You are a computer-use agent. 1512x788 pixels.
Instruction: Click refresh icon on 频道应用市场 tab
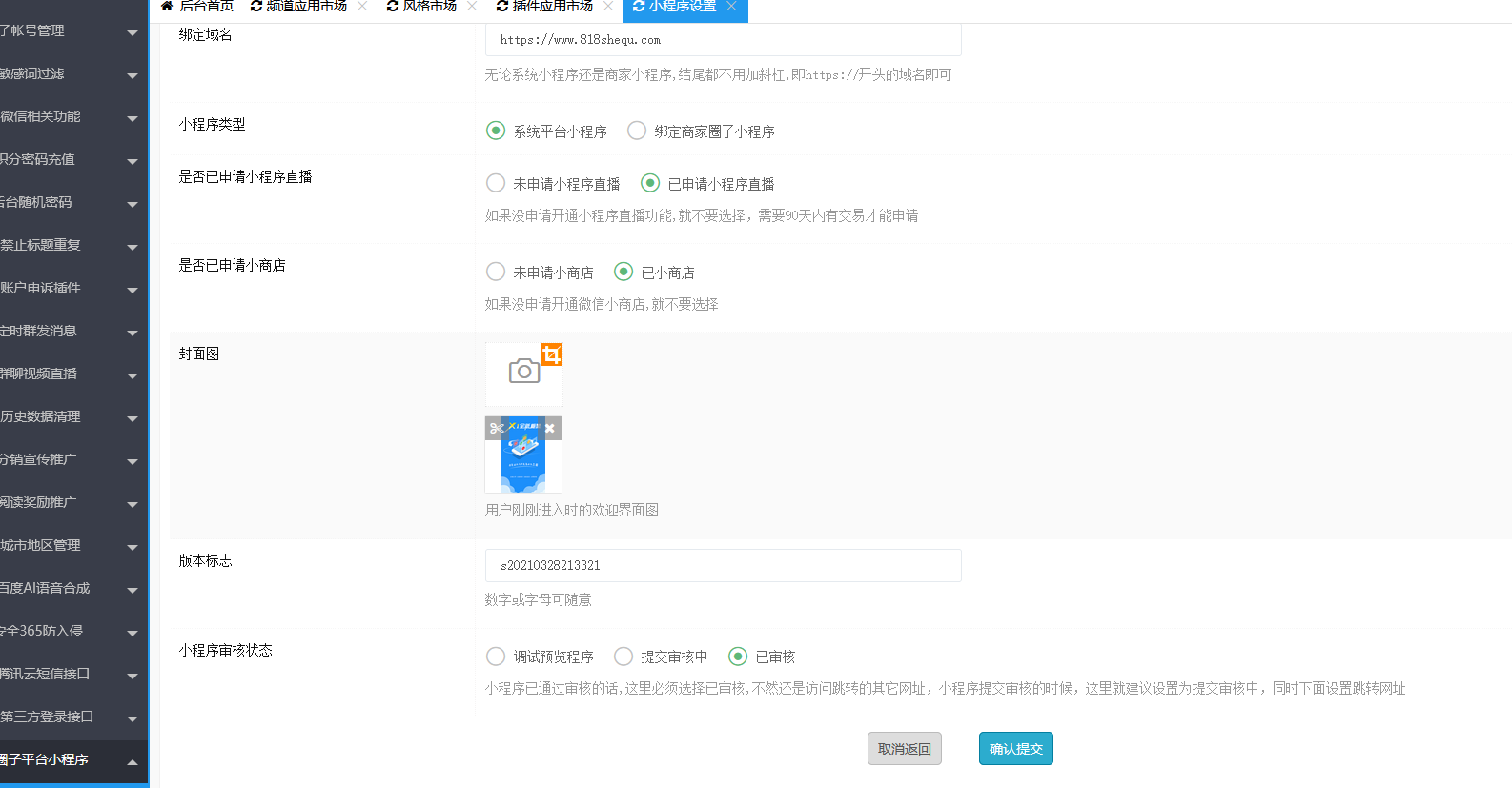click(255, 6)
